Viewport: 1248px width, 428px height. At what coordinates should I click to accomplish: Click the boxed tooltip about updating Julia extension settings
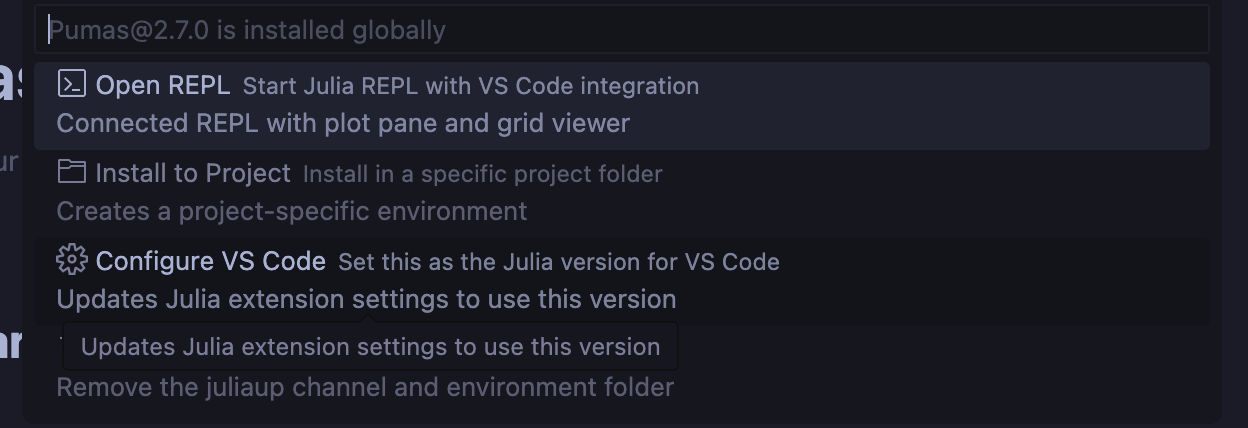[370, 347]
